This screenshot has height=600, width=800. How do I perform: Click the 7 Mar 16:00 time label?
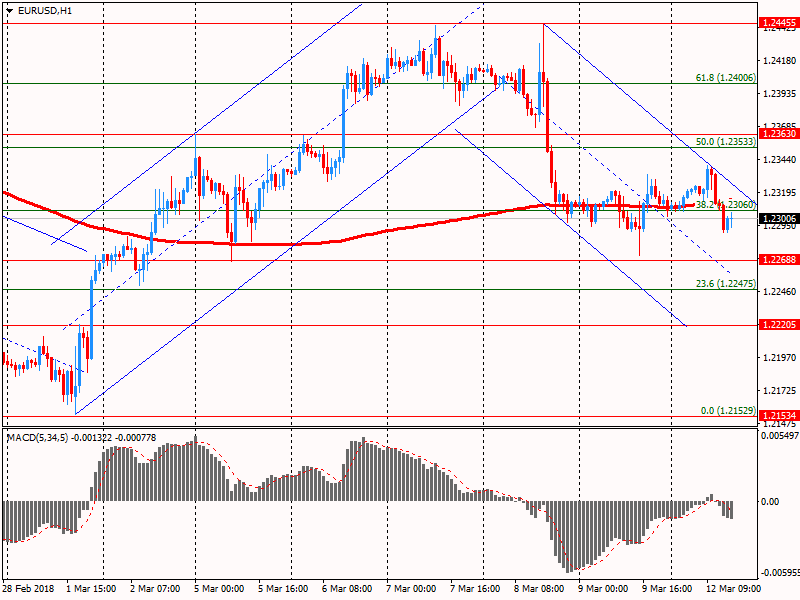point(475,588)
